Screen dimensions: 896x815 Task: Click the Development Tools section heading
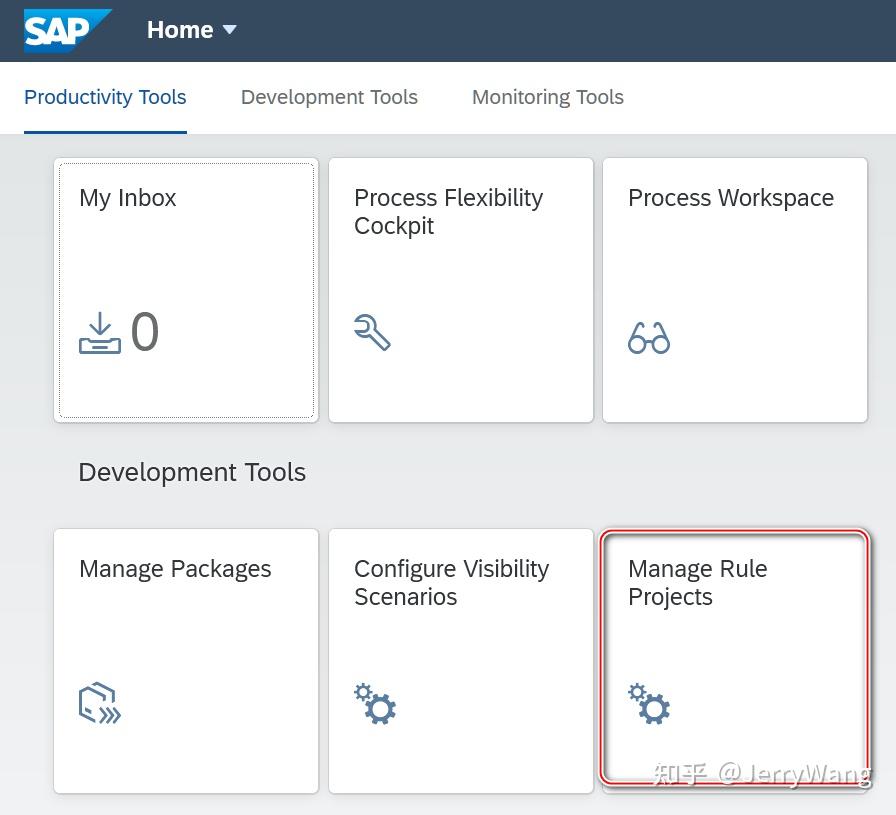[x=192, y=472]
